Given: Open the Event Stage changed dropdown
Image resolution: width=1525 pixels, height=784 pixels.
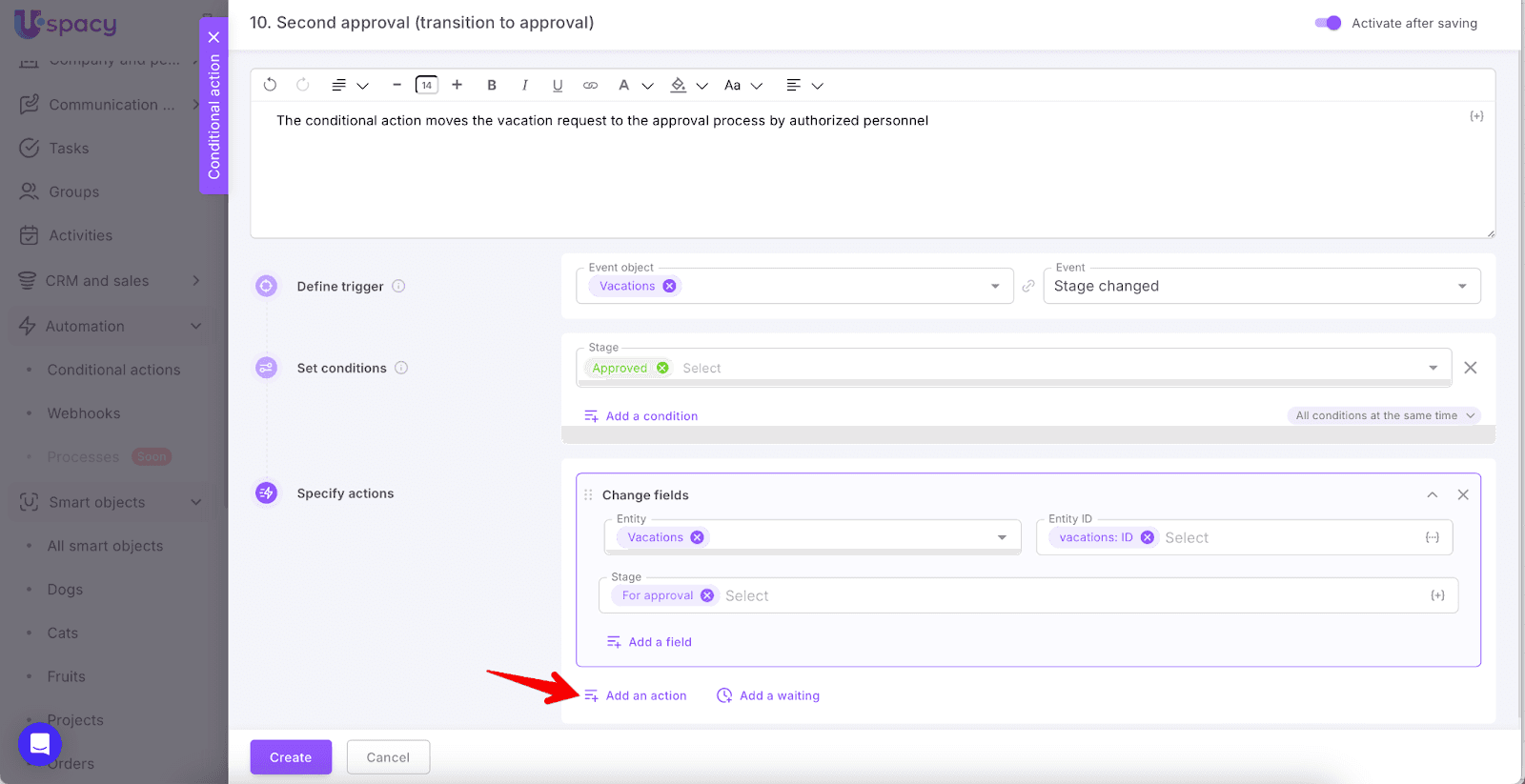Looking at the screenshot, I should pos(1261,286).
